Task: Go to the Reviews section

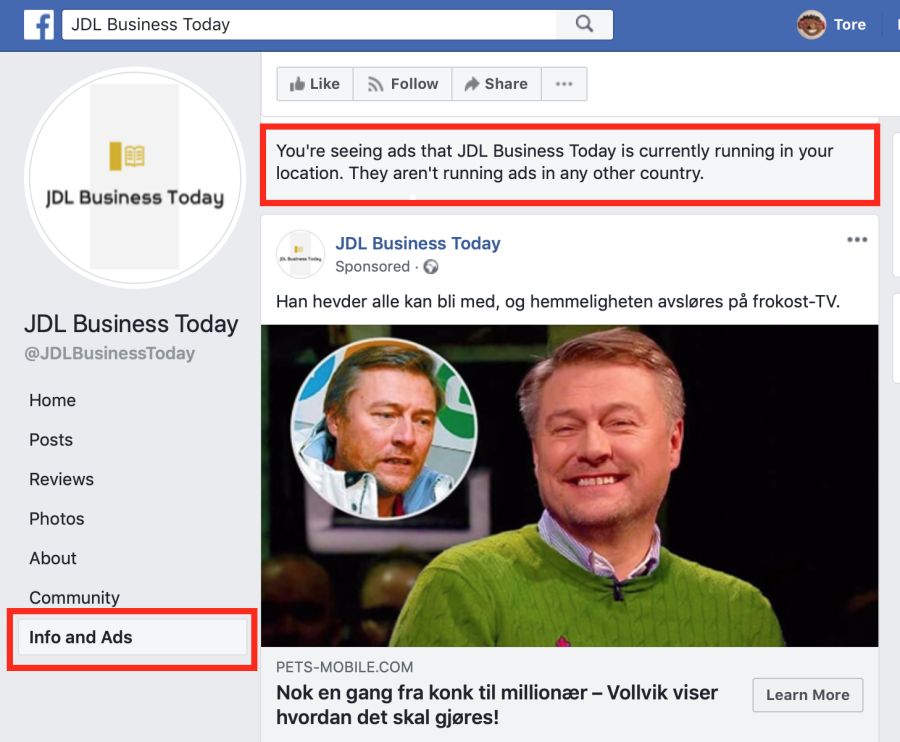Action: click(61, 479)
